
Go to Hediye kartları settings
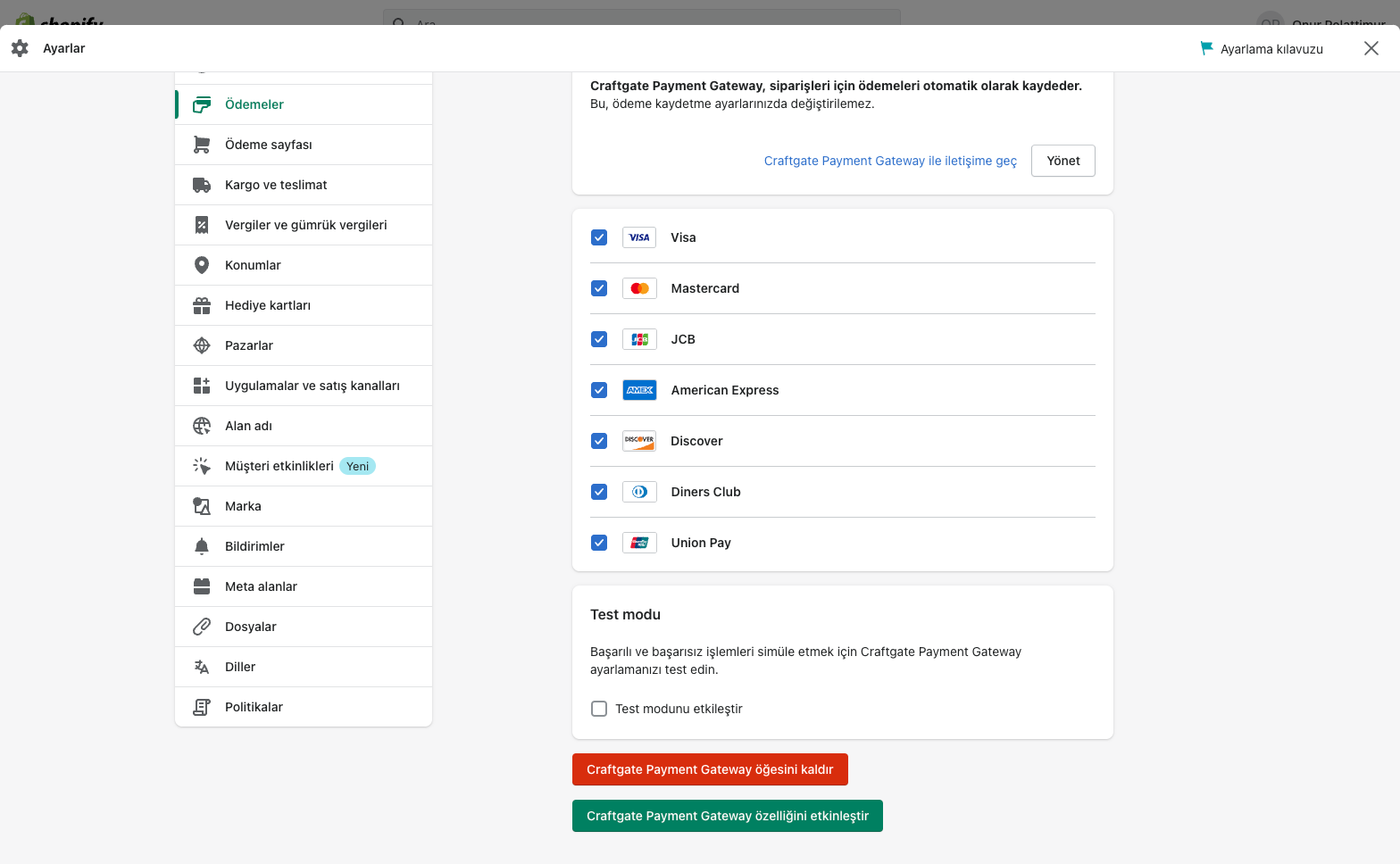point(304,305)
